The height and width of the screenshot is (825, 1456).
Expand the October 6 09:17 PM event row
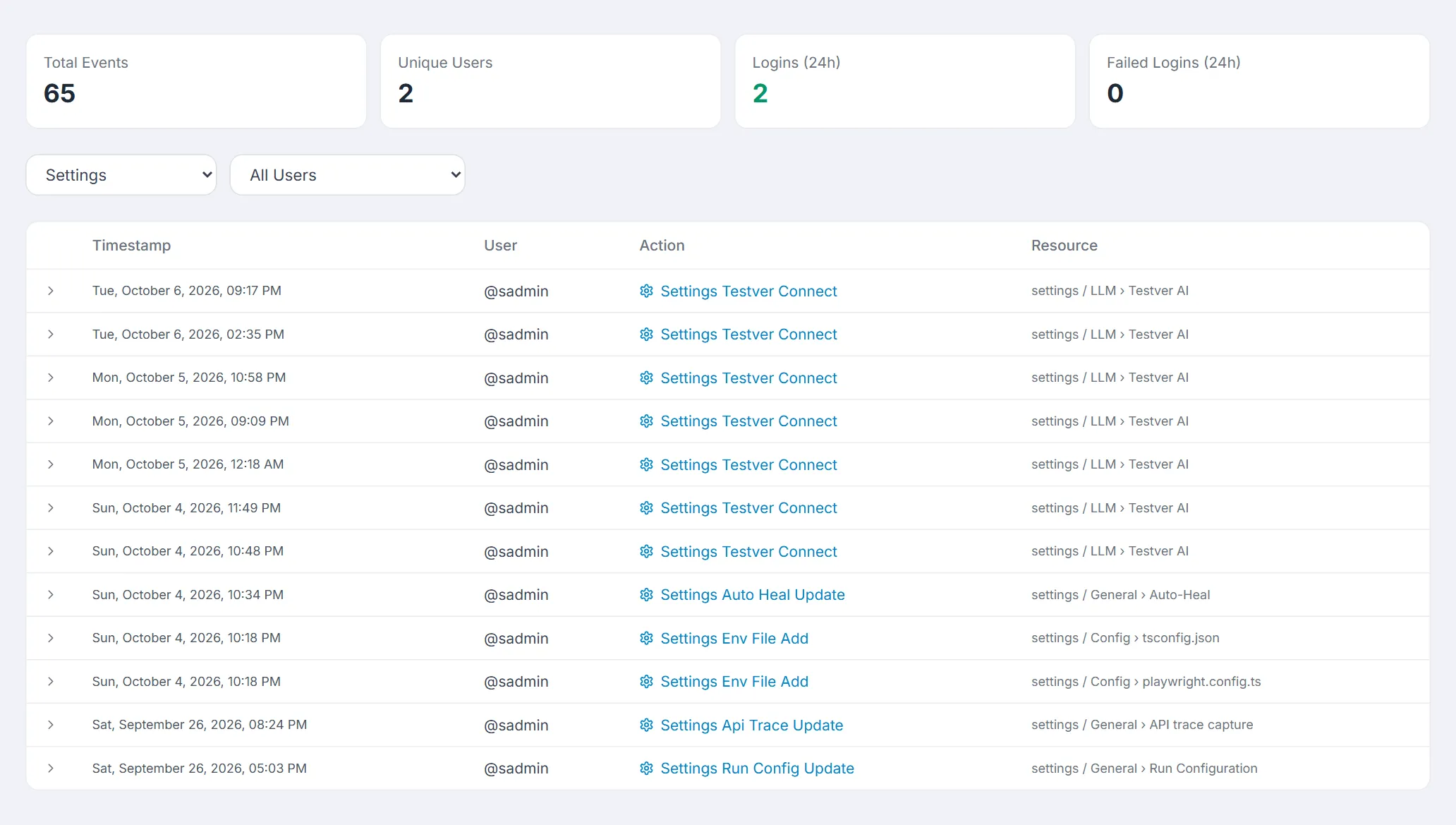(51, 291)
